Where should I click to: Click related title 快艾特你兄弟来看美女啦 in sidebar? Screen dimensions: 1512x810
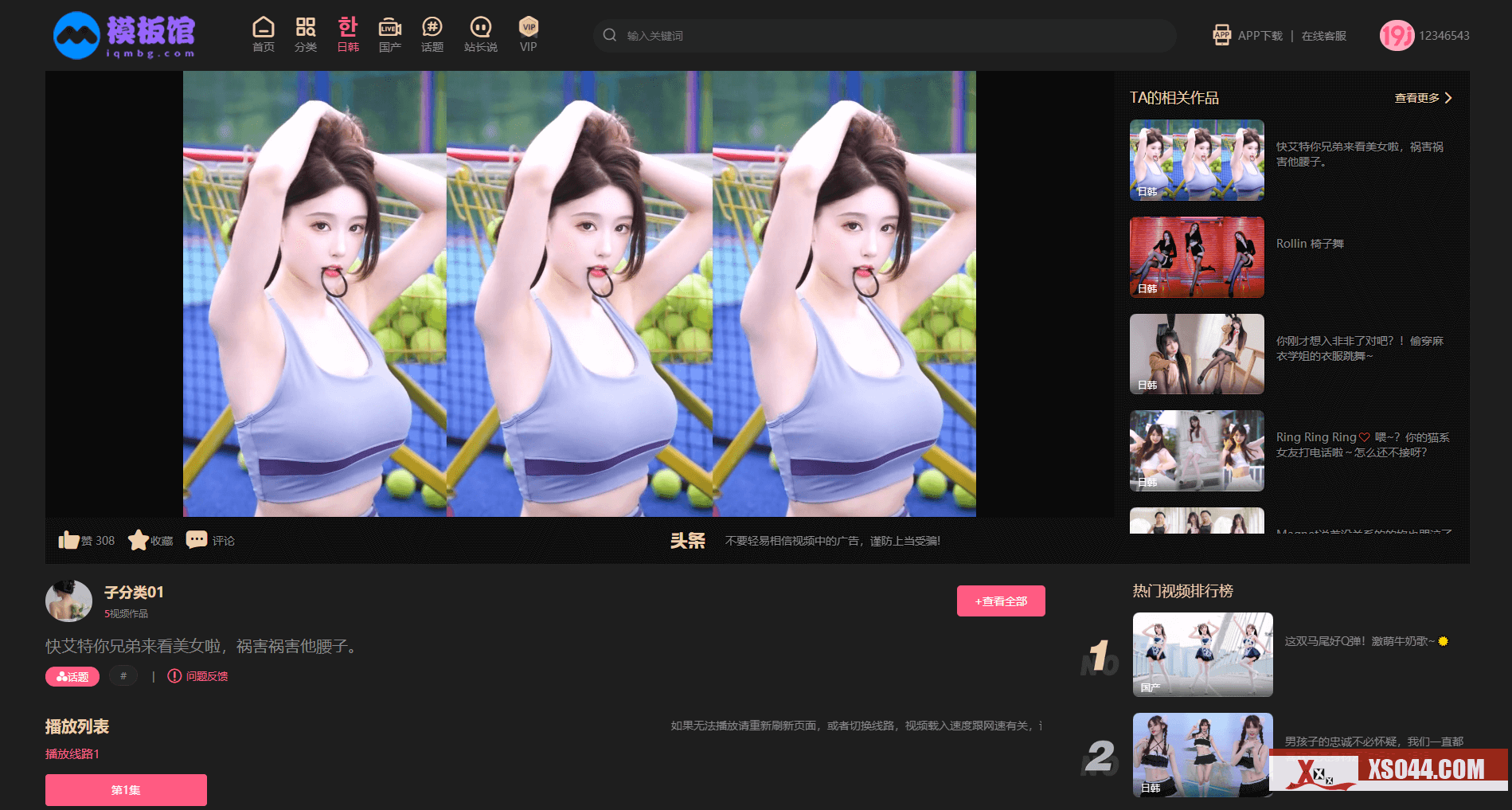tap(1359, 154)
